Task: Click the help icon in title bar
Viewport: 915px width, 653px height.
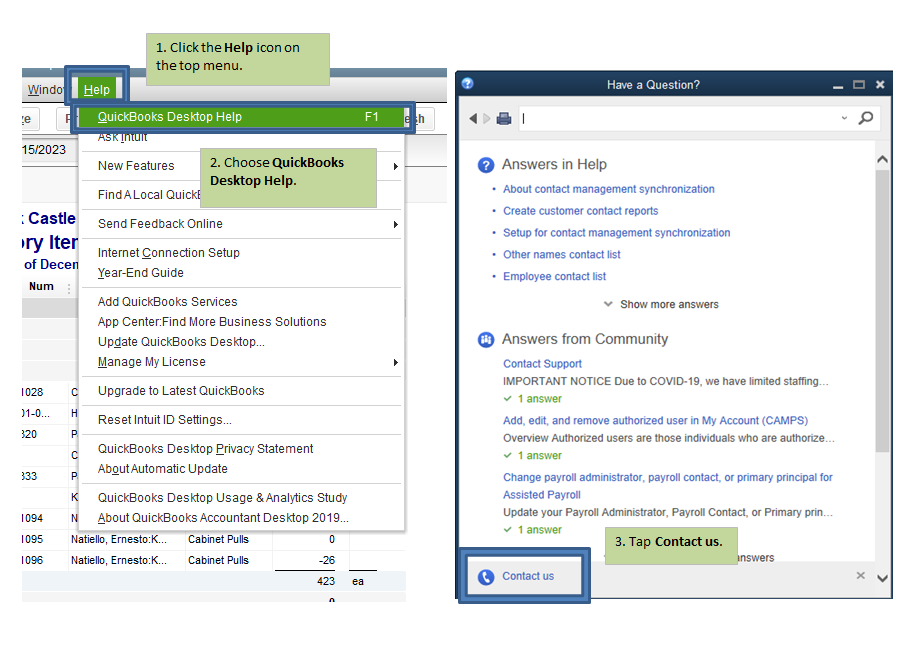Action: (x=467, y=85)
